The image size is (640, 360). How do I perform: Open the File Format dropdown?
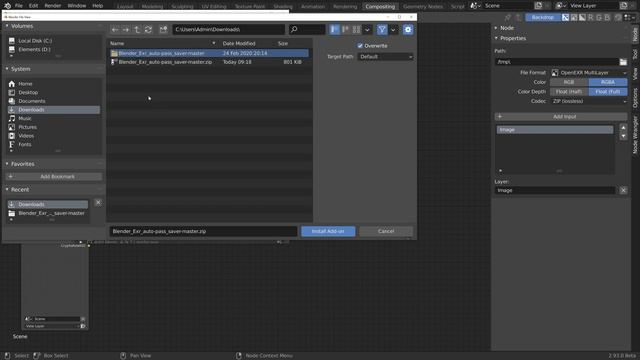pos(589,73)
